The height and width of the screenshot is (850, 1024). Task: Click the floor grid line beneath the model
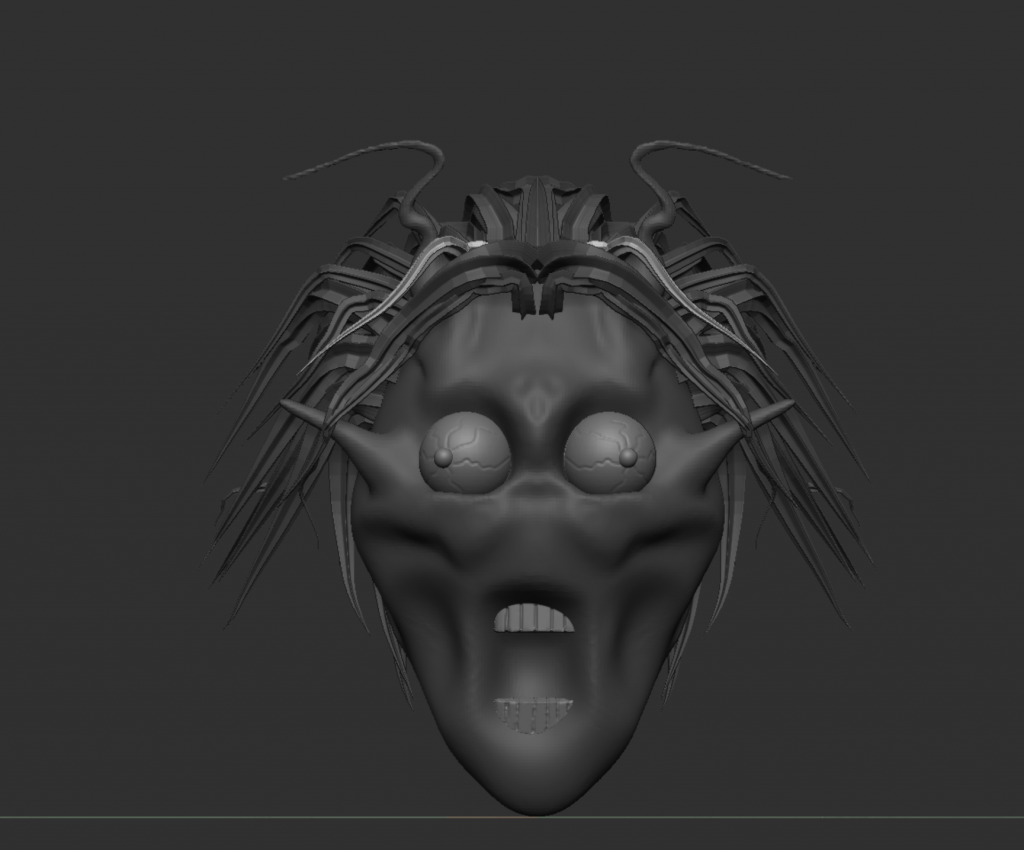point(200,817)
